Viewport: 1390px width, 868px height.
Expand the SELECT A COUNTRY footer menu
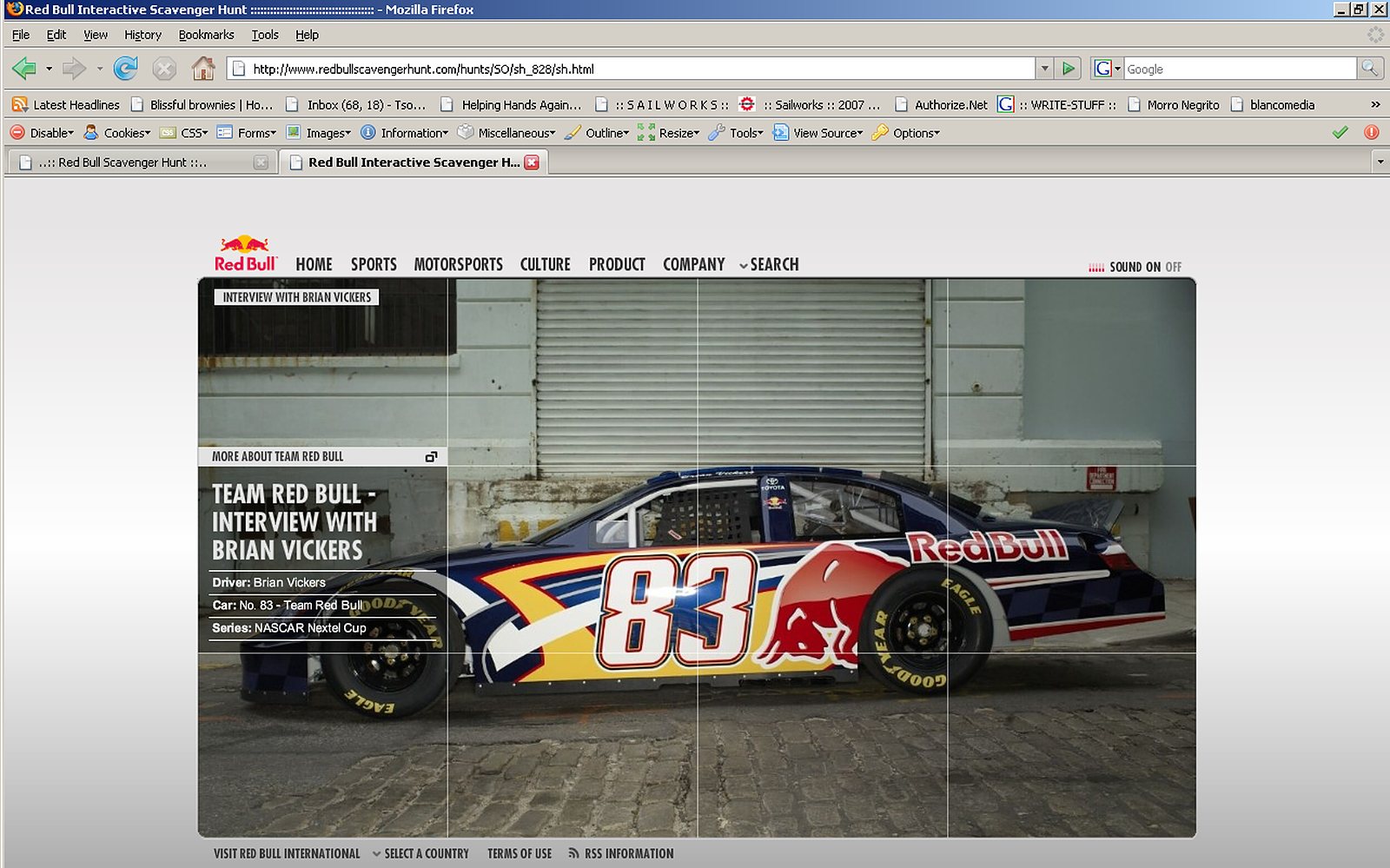click(x=420, y=853)
